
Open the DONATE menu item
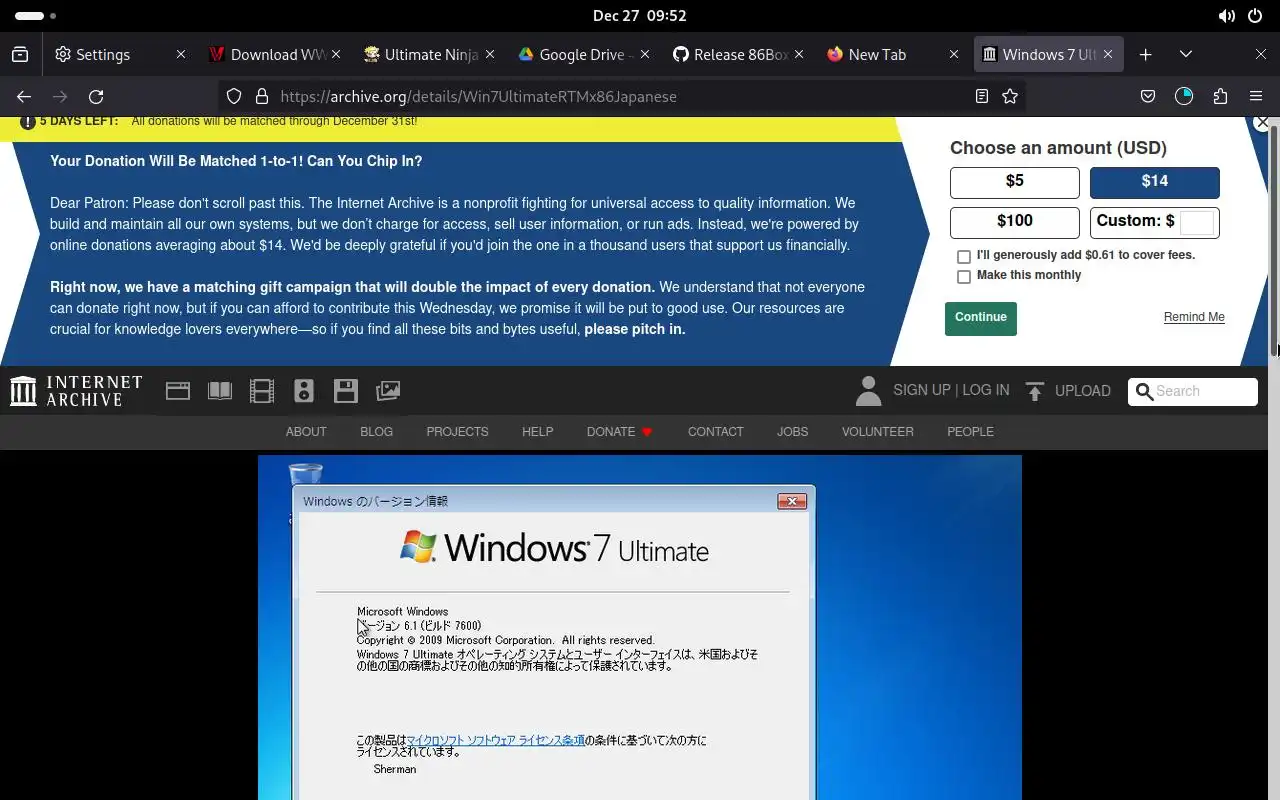click(x=619, y=432)
